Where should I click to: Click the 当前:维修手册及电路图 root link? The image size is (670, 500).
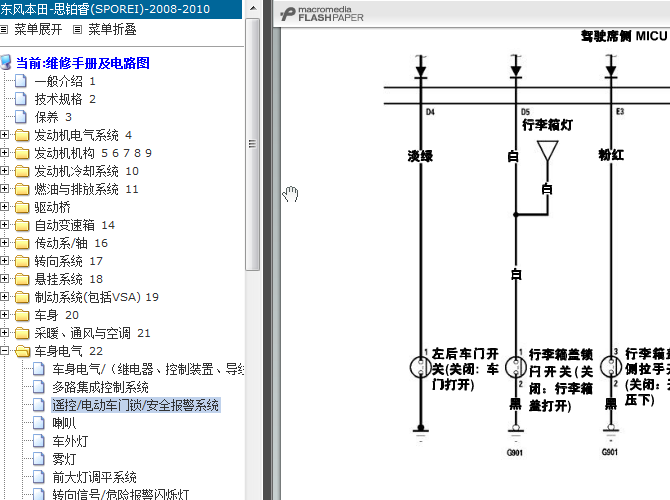point(83,63)
